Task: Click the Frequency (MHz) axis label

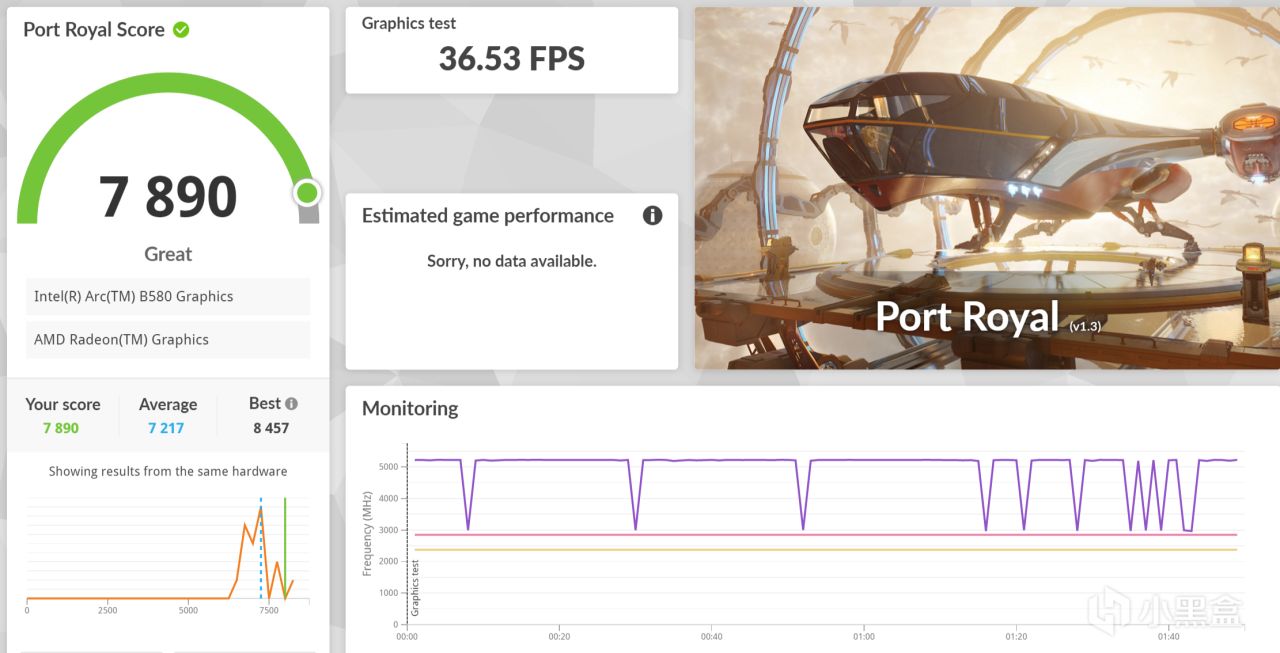Action: [x=368, y=533]
